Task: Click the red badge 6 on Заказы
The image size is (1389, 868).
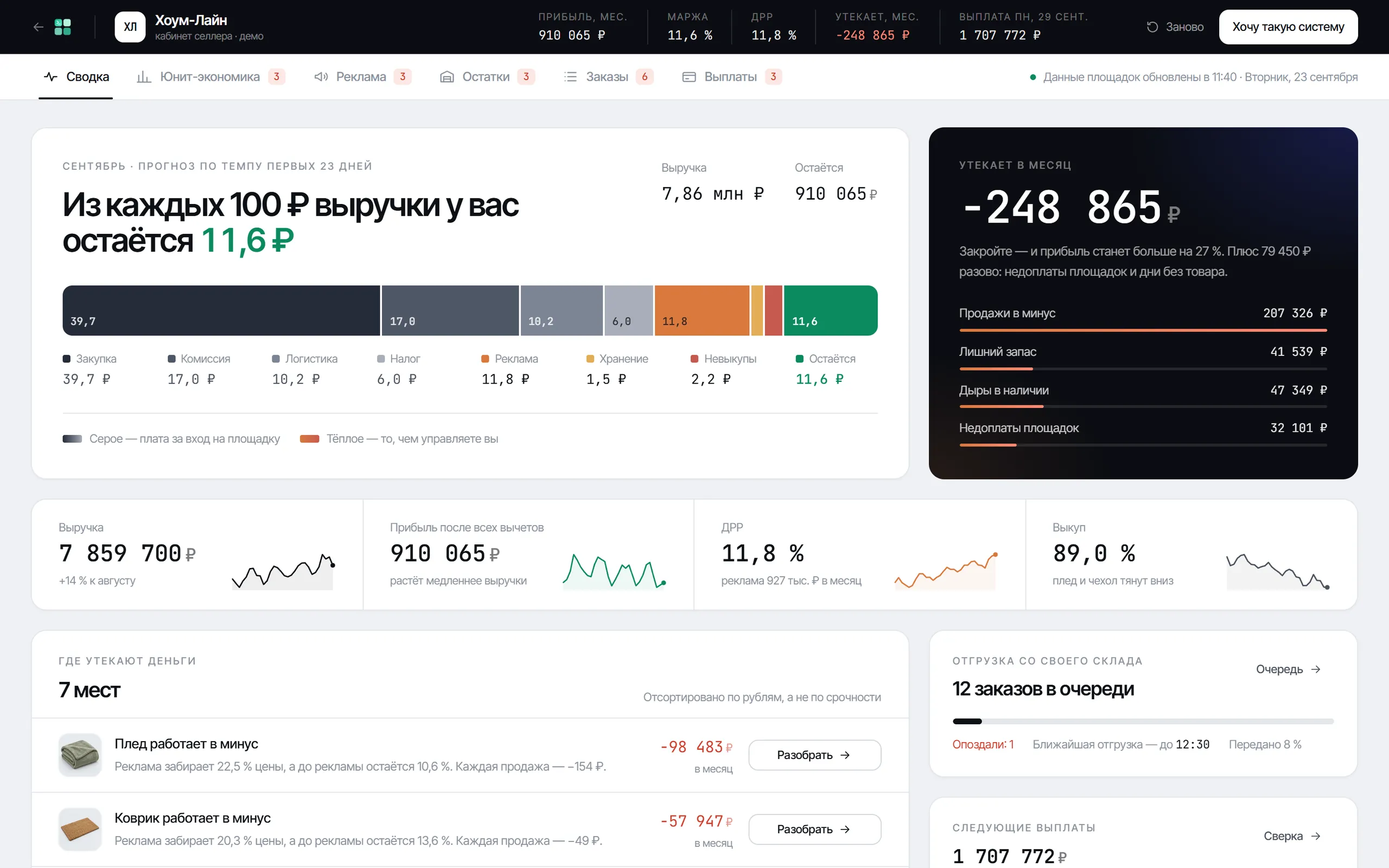Action: click(x=645, y=76)
